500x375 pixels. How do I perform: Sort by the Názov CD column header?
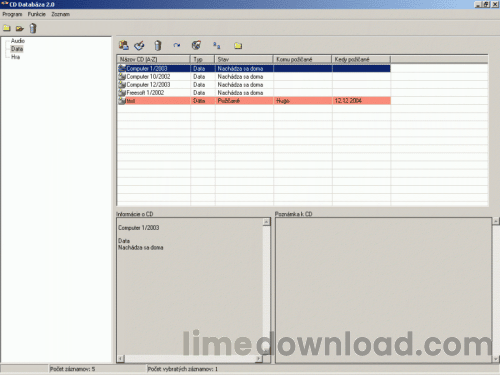154,59
